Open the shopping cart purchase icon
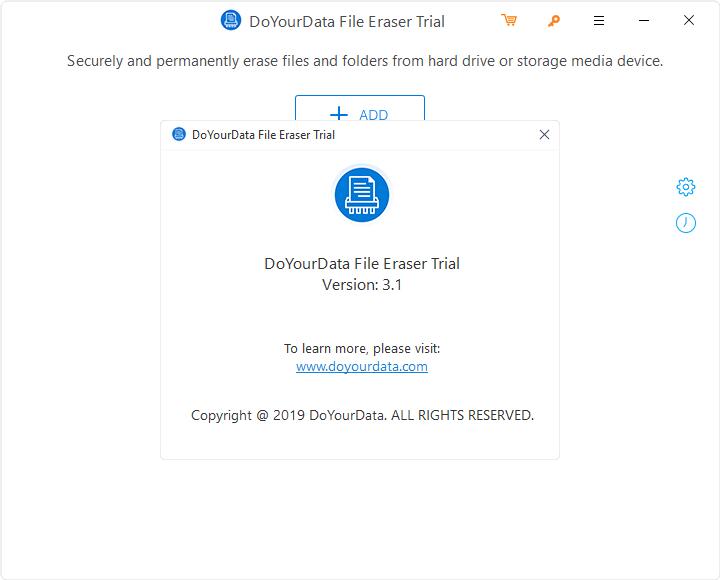This screenshot has width=720, height=580. point(509,21)
